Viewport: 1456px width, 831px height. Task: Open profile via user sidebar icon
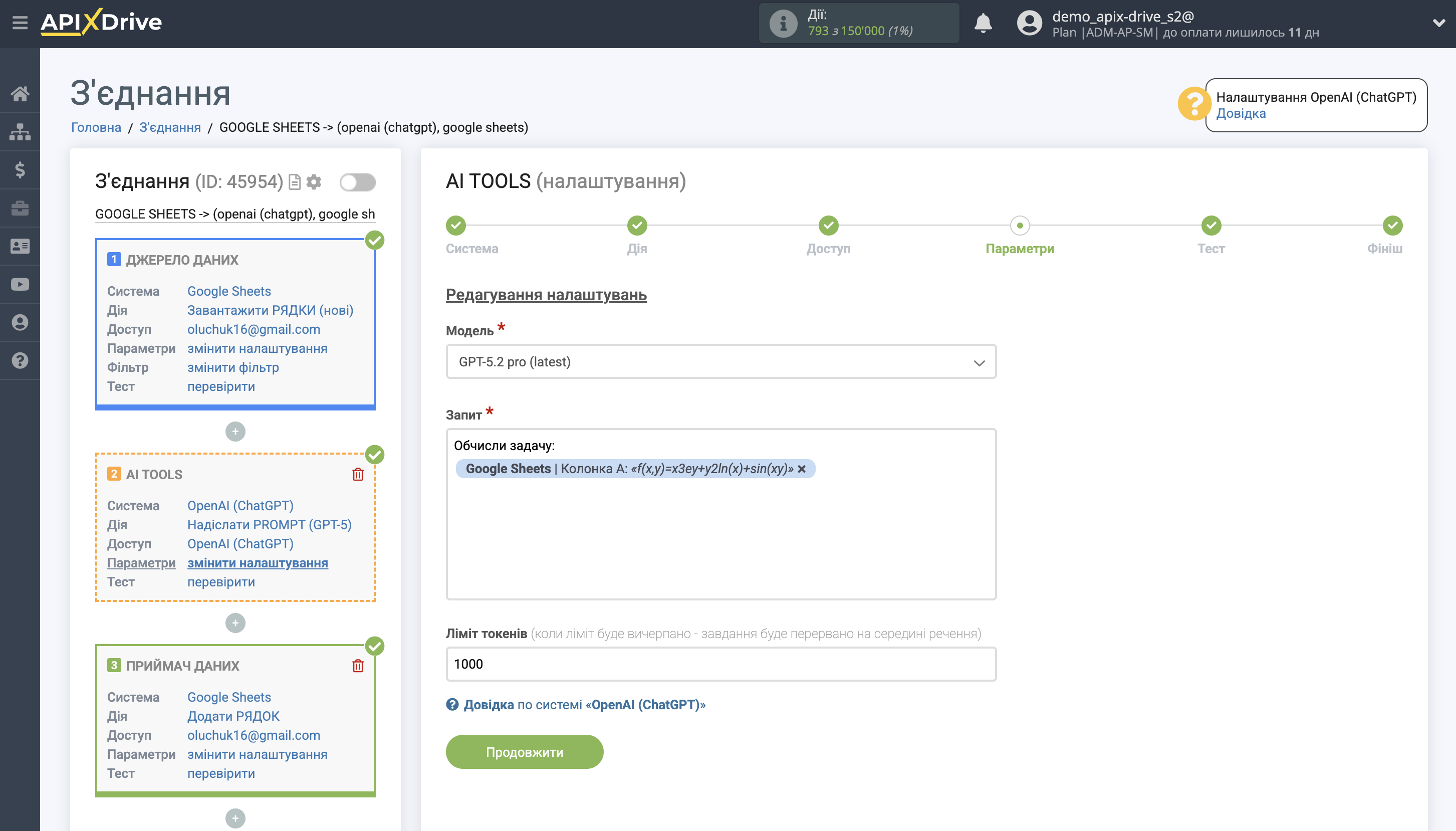coord(21,322)
